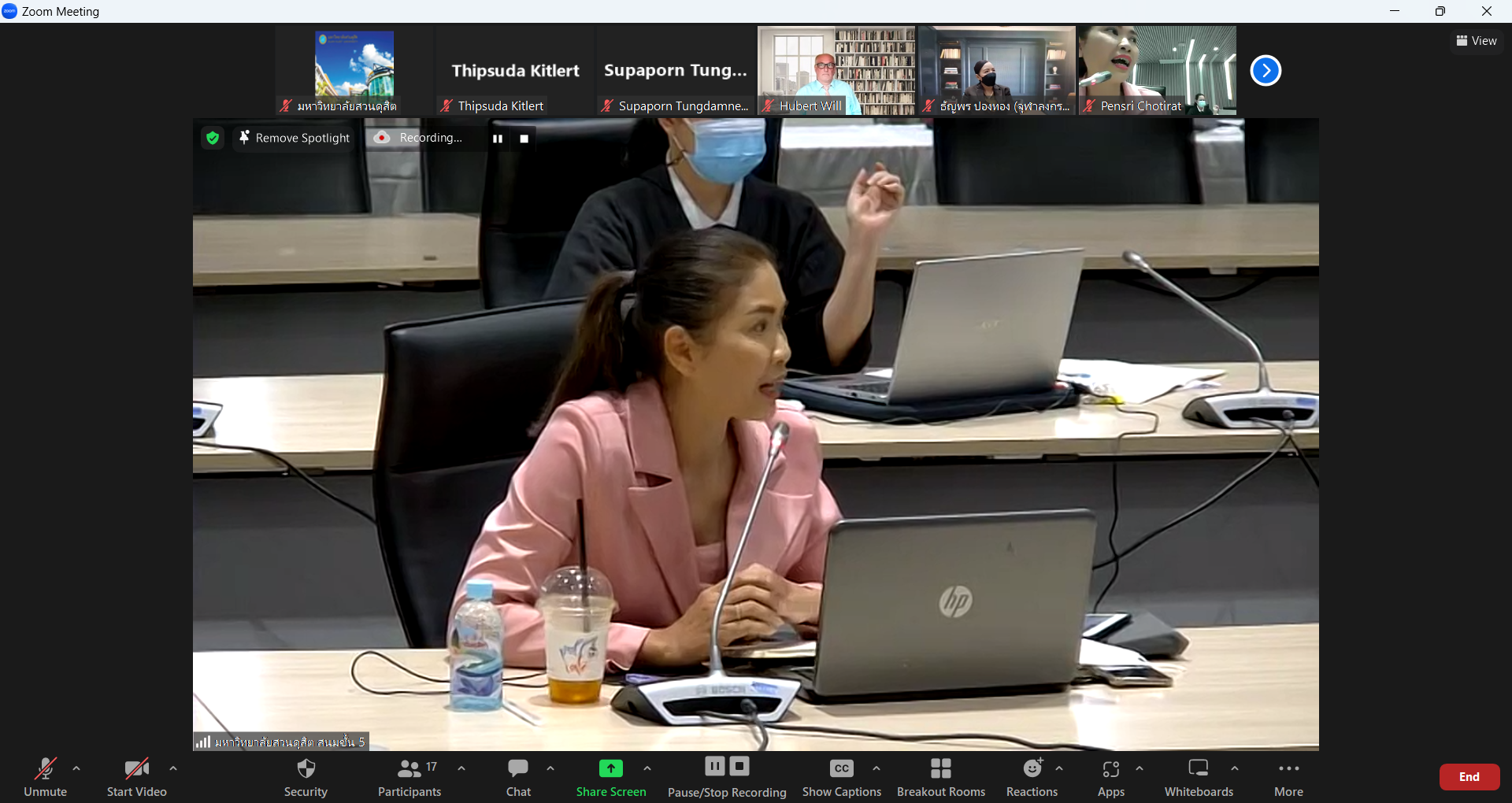The height and width of the screenshot is (803, 1512).
Task: Click the red End button
Action: click(x=1469, y=777)
